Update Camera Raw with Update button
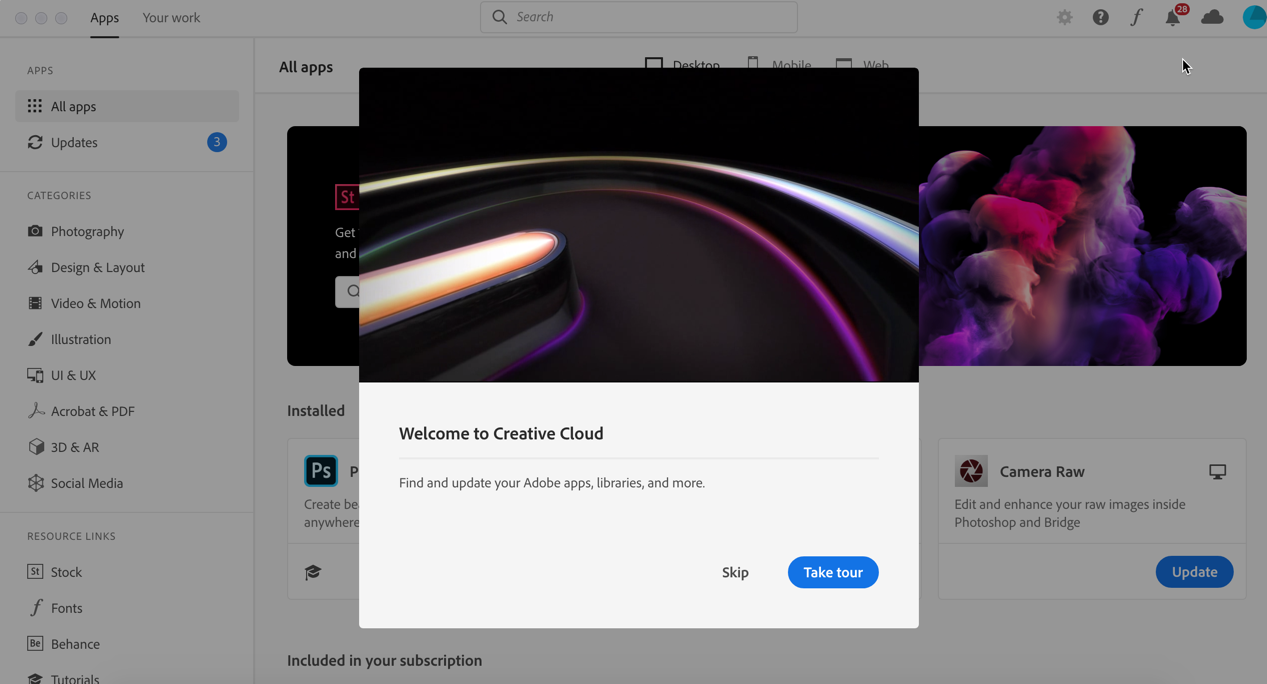Screen dimensions: 1267x684 1194,572
